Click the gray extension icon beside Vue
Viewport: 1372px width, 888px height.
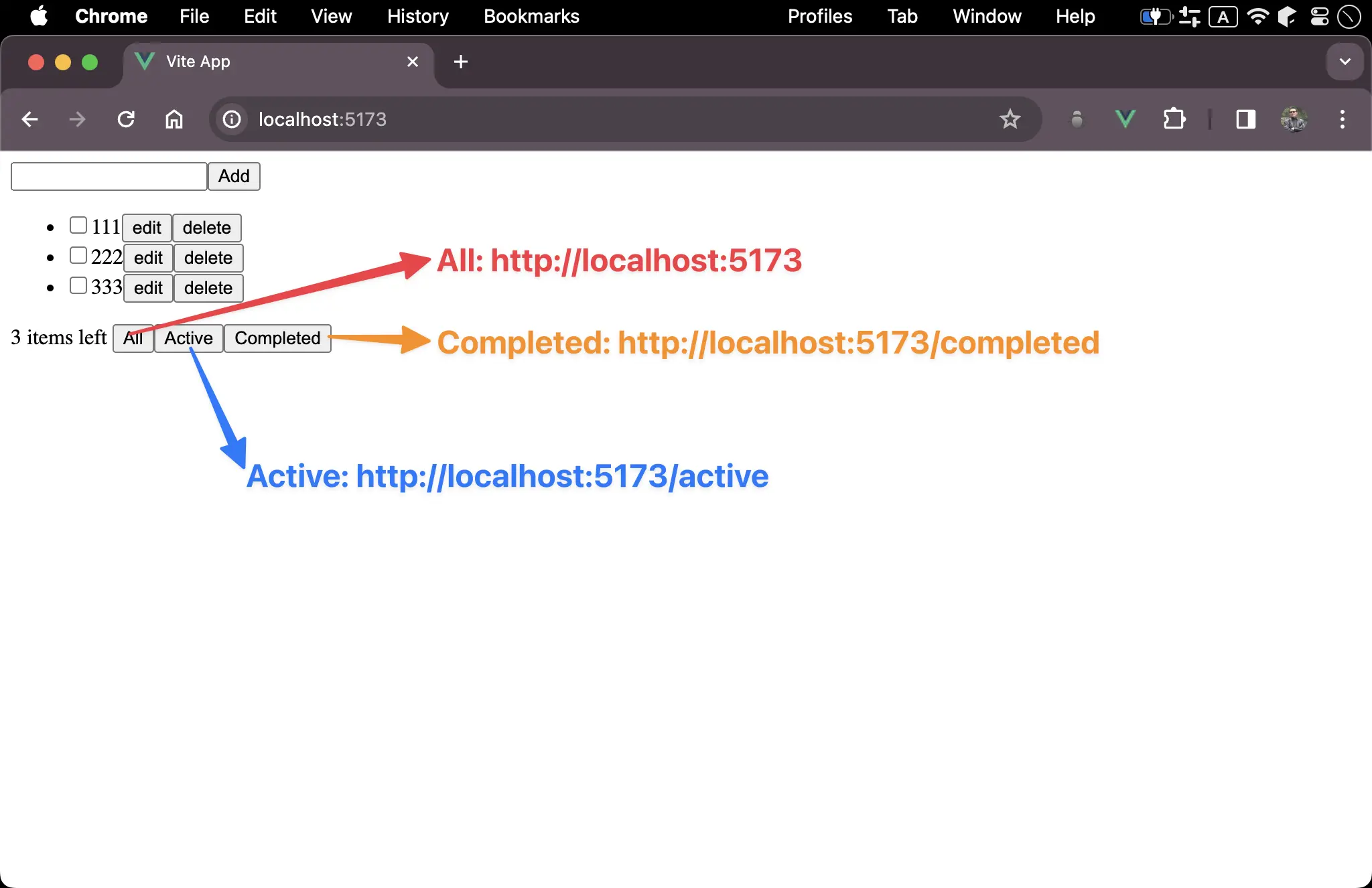[x=1077, y=119]
